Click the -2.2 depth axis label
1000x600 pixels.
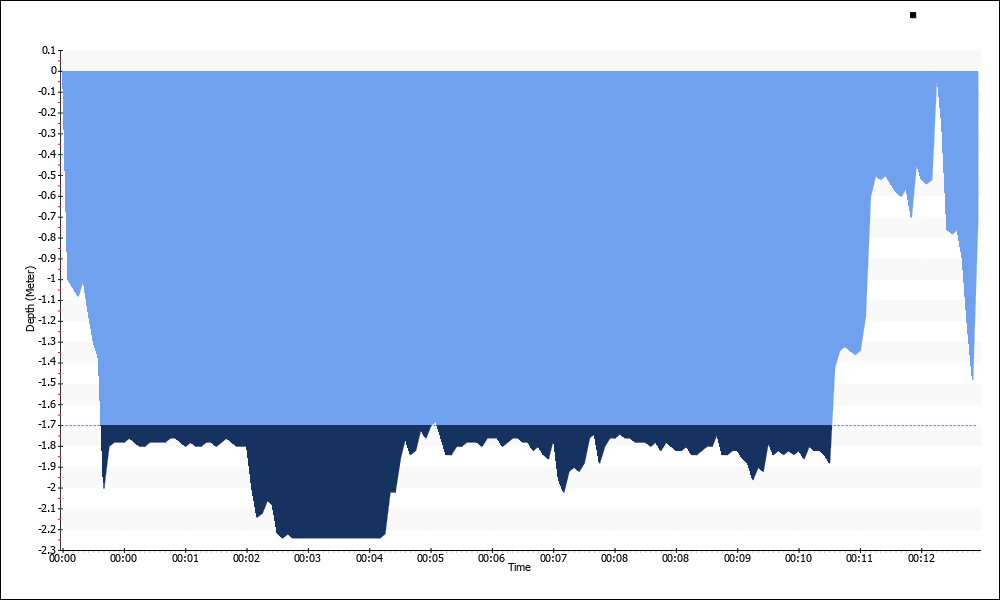[x=47, y=529]
